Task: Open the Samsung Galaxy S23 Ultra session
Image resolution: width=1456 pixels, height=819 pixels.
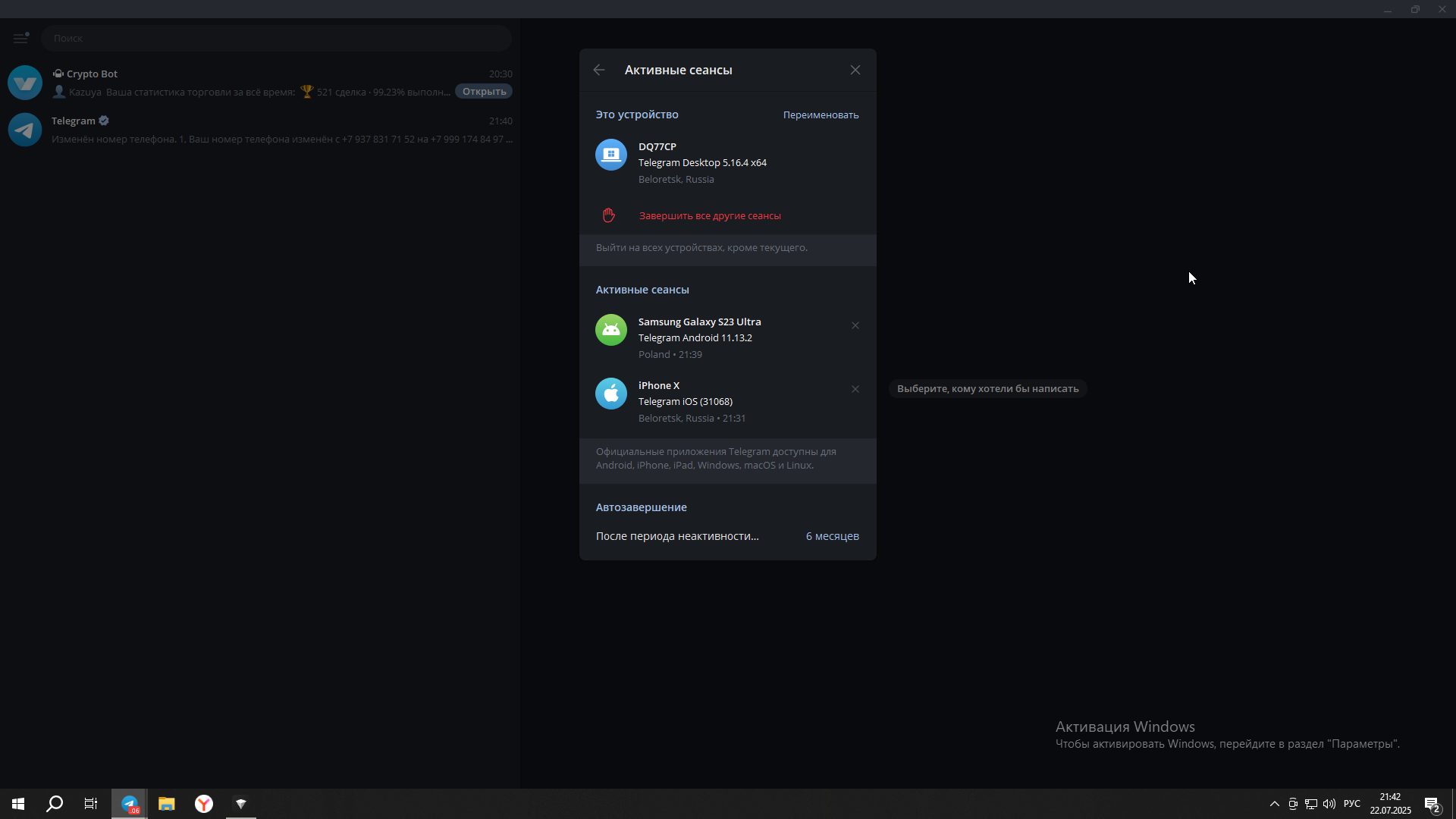Action: click(x=728, y=337)
